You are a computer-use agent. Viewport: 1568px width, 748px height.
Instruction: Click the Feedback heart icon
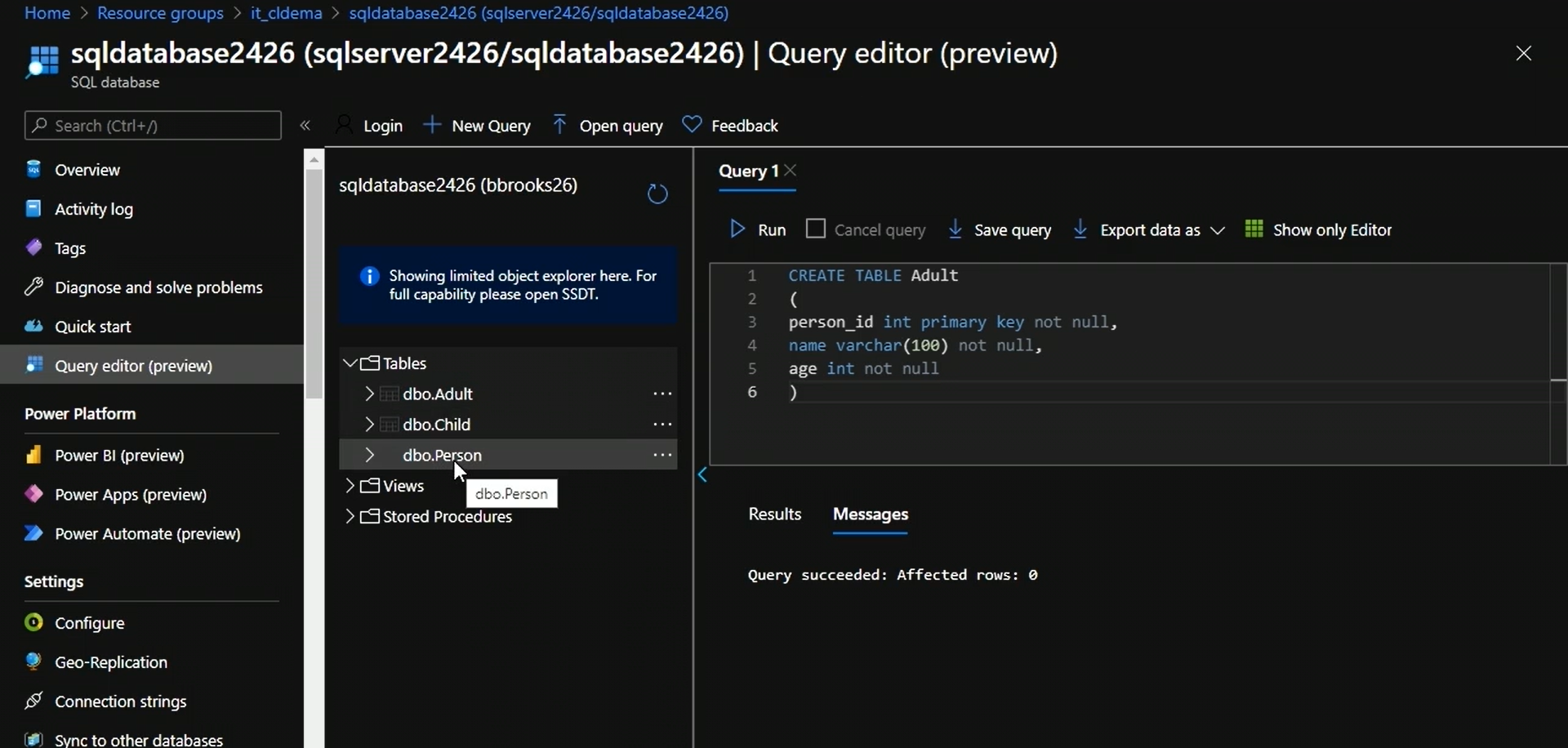(x=692, y=125)
